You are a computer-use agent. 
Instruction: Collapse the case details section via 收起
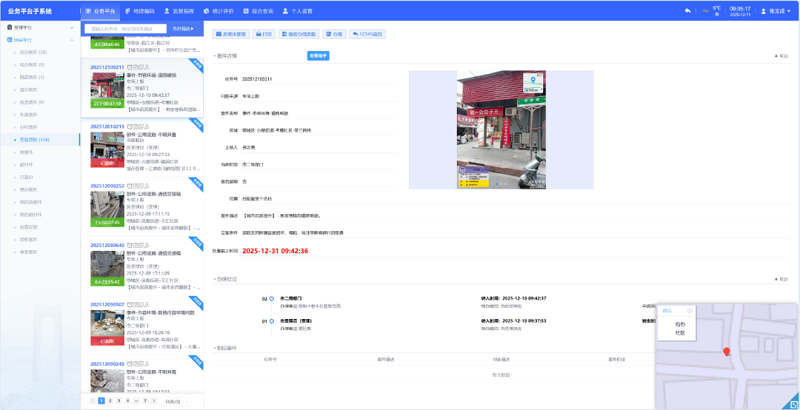tap(781, 56)
